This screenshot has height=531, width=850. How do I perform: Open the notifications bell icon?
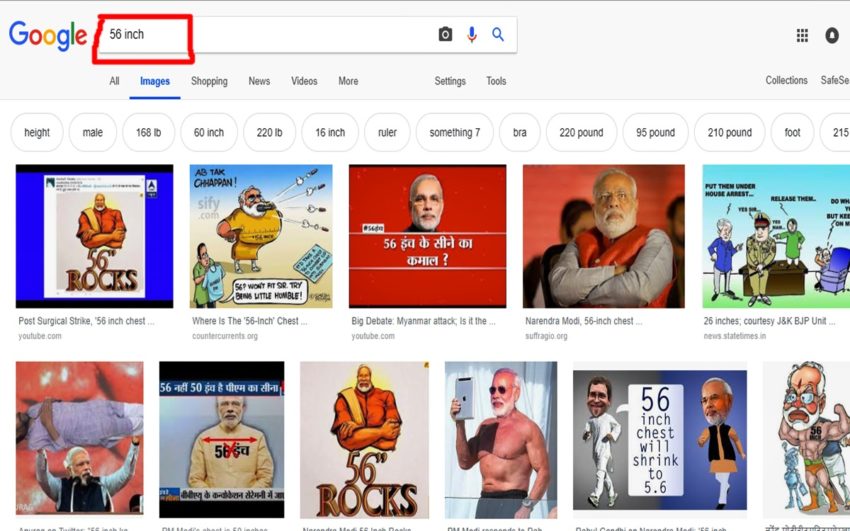tap(832, 35)
